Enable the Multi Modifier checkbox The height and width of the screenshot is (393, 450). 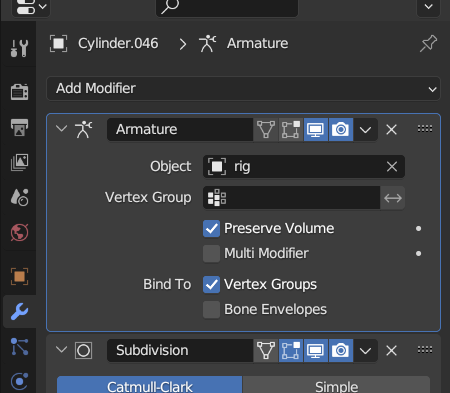click(211, 254)
